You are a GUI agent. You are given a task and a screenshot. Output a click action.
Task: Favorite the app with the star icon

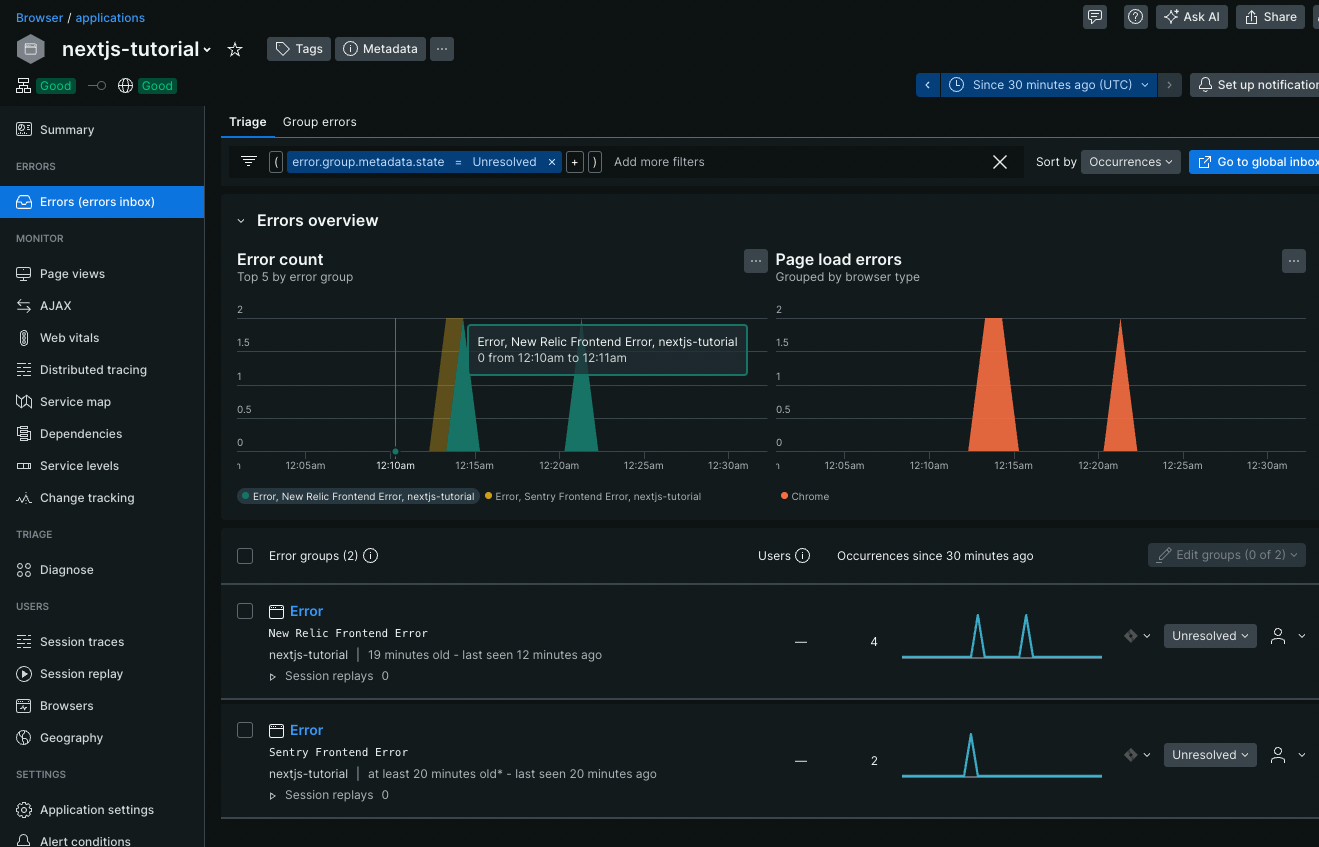tap(235, 49)
